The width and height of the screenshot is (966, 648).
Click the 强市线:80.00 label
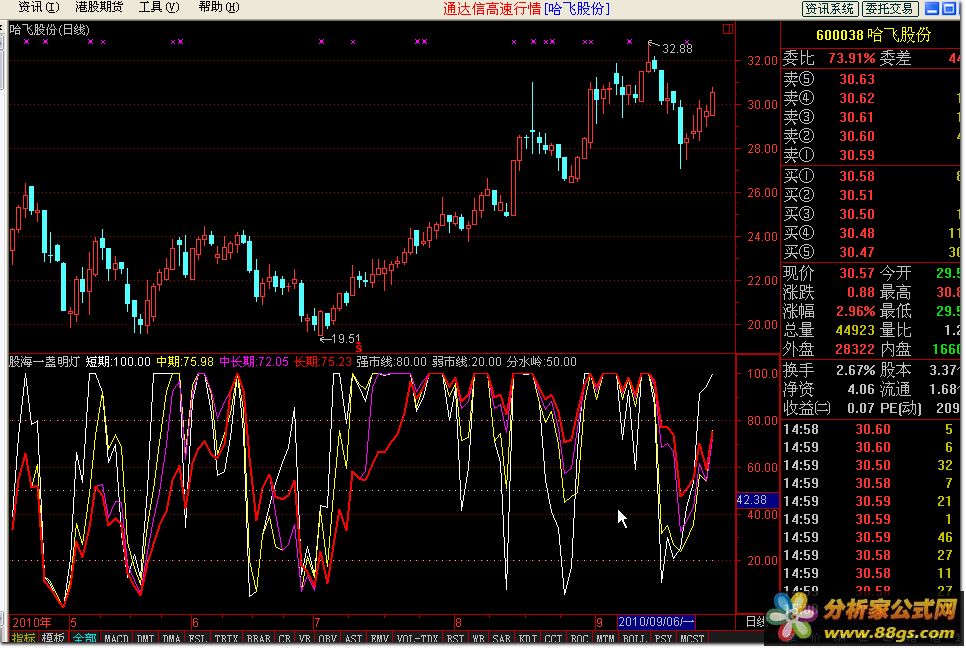point(391,362)
